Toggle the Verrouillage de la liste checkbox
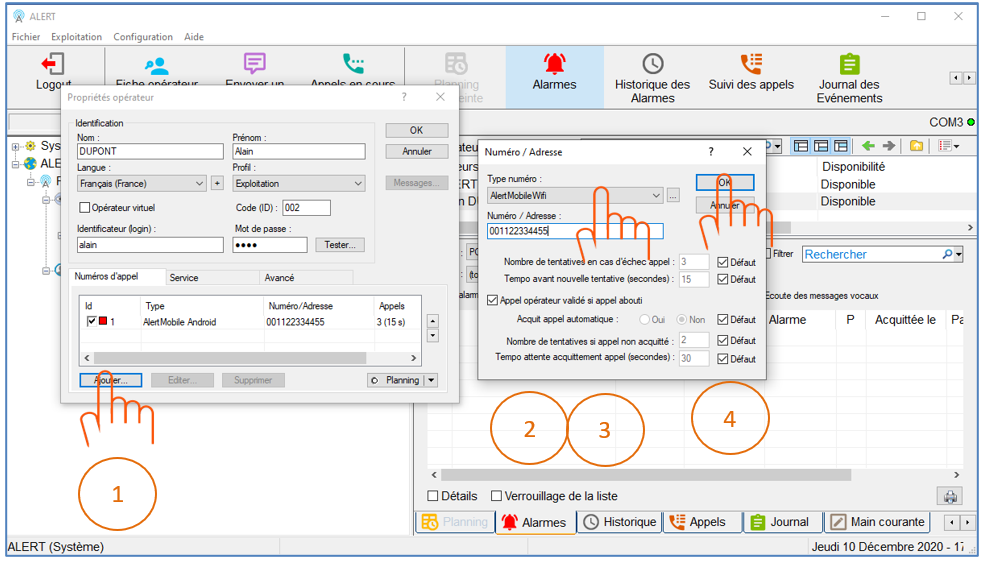This screenshot has height=562, width=985. 497,496
